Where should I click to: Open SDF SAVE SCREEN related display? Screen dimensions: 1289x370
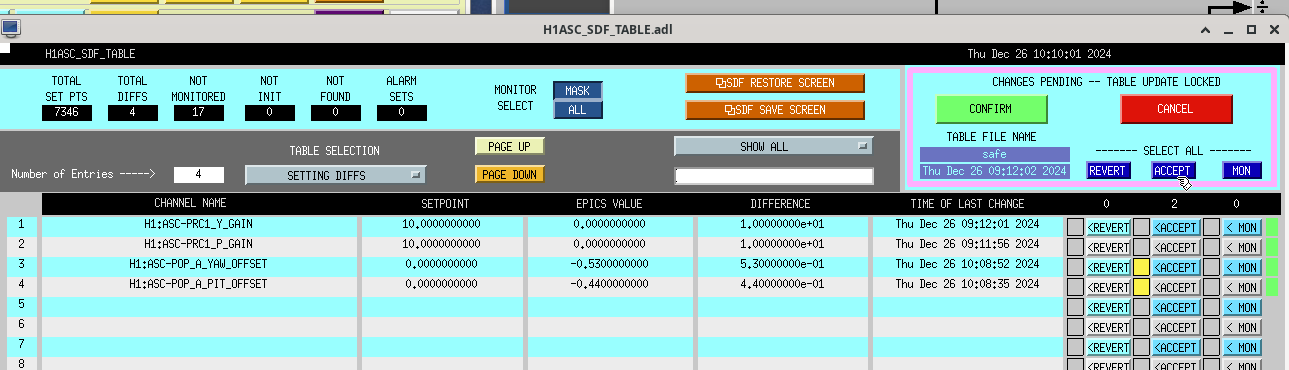click(775, 109)
